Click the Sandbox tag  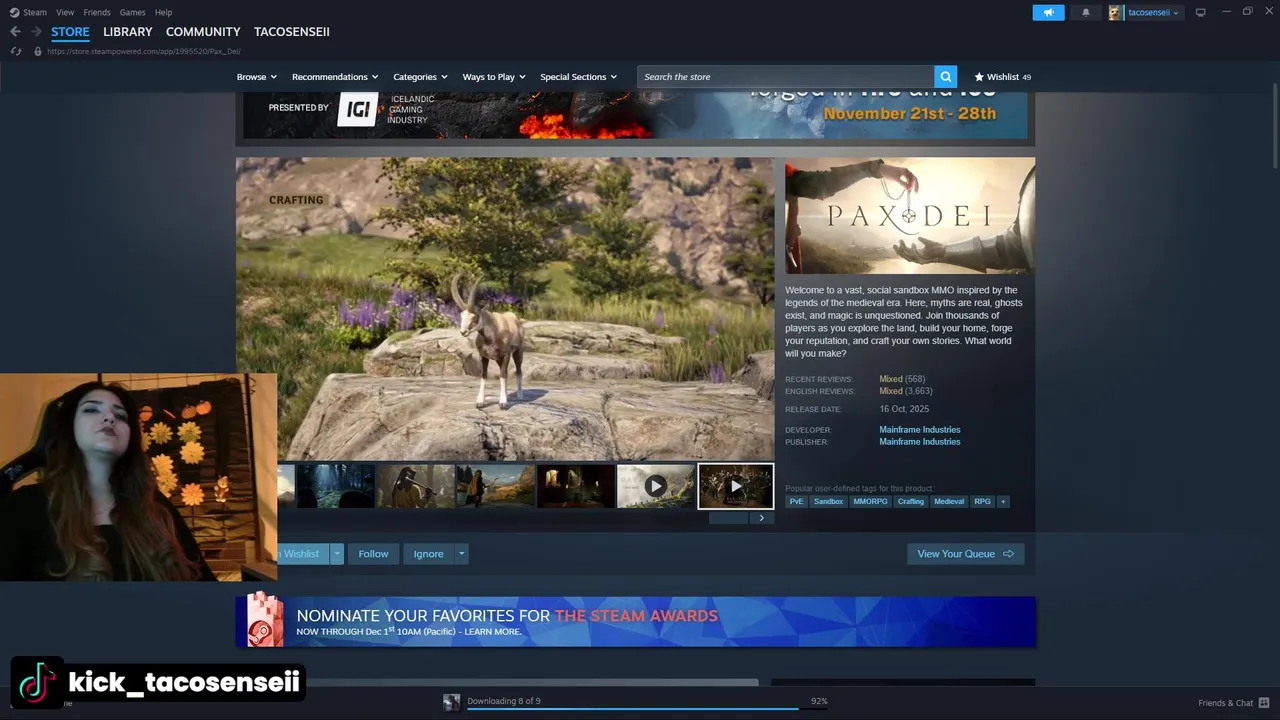pyautogui.click(x=828, y=501)
